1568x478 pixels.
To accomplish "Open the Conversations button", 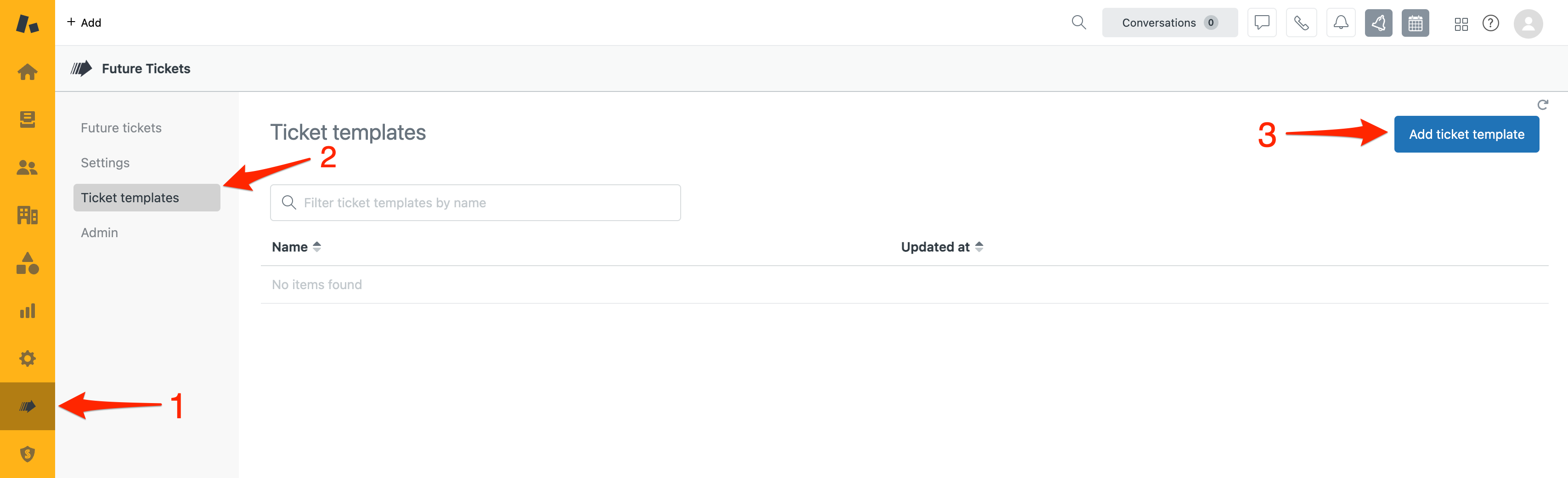I will pos(1169,23).
